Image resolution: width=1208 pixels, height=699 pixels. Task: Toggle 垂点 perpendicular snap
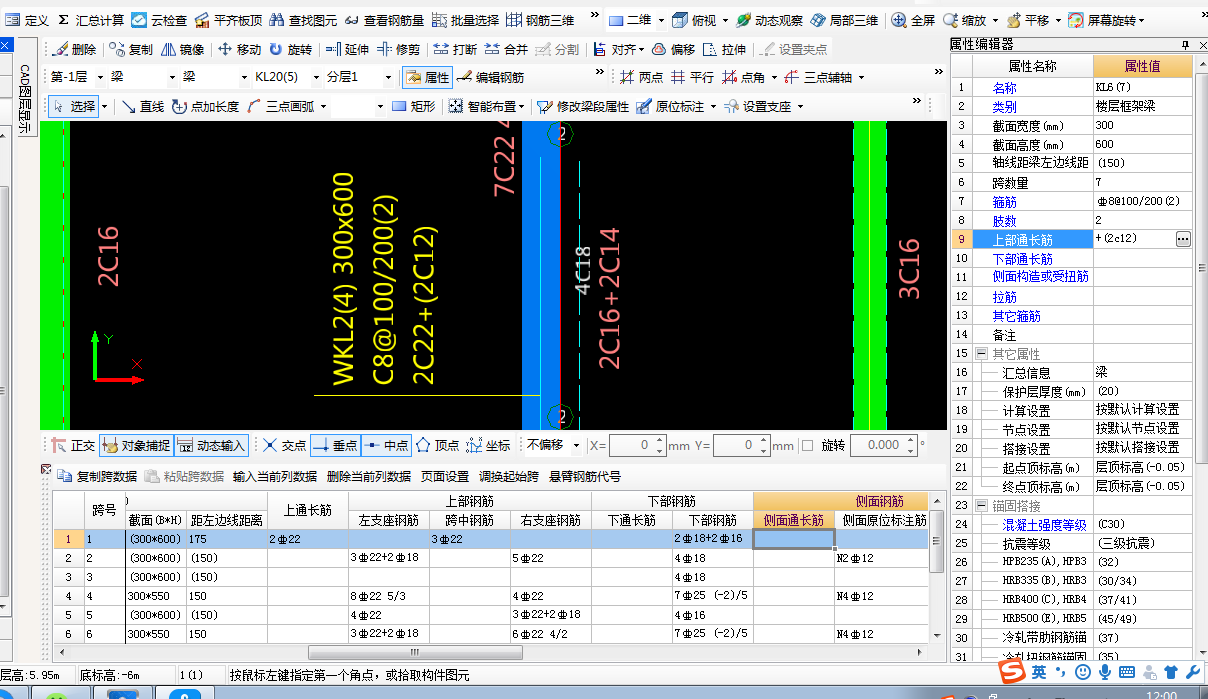335,445
